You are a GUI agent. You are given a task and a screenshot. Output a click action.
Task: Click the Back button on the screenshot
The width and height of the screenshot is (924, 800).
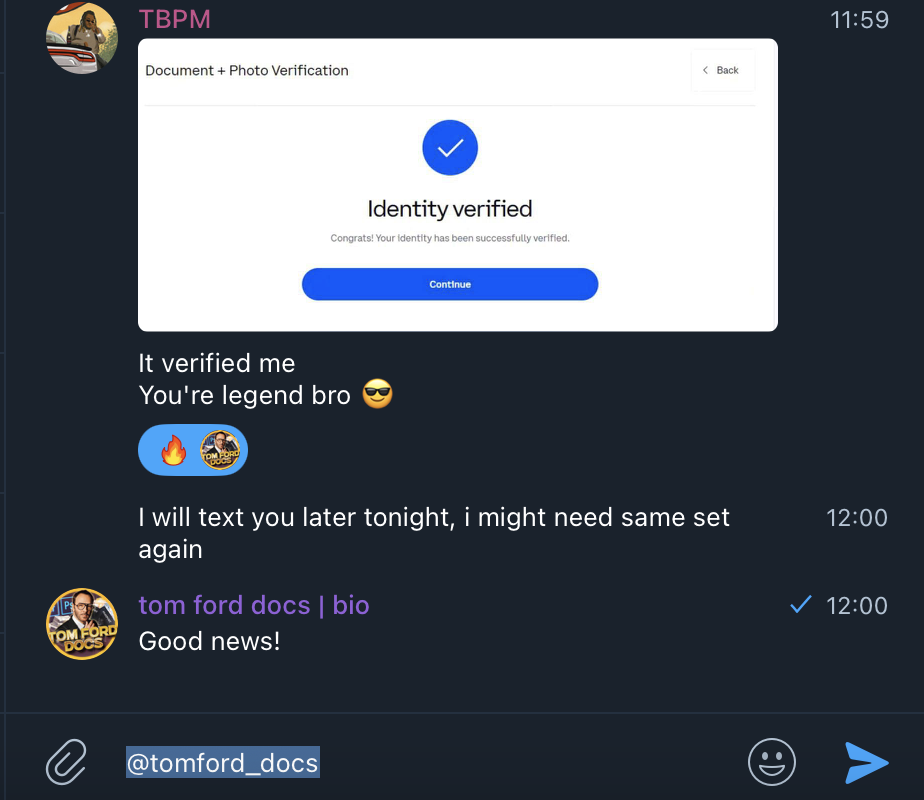[722, 70]
